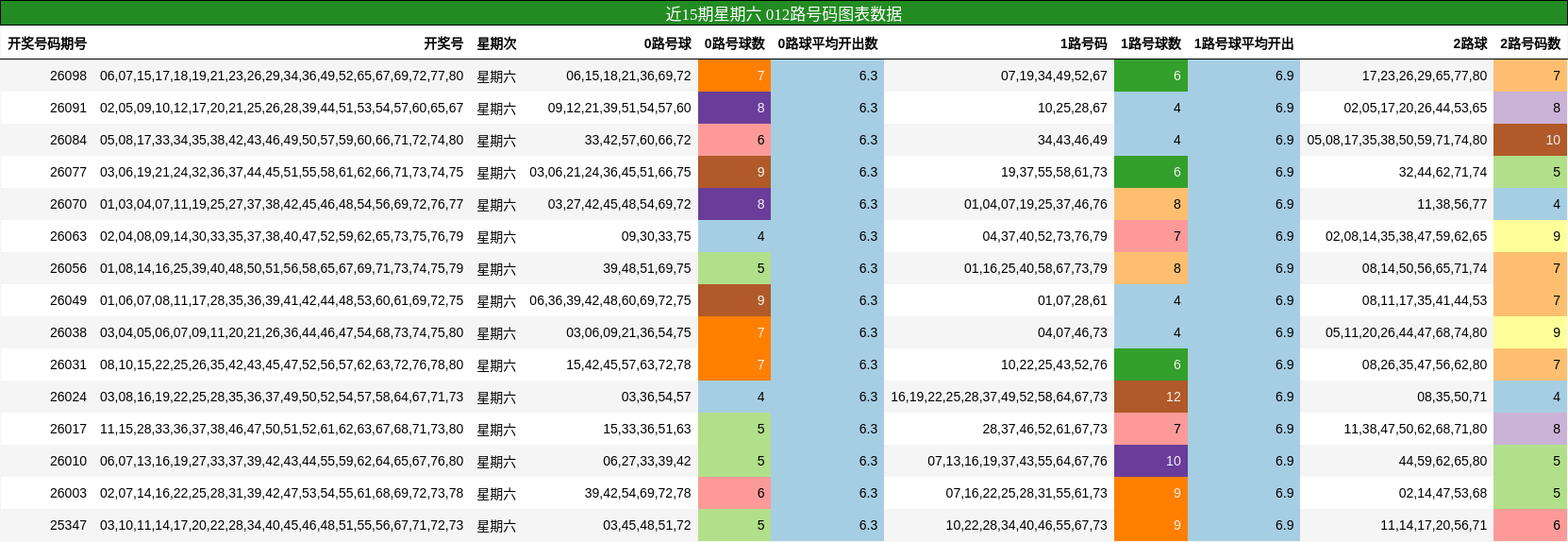Click the 2路号码数 column header
Viewport: 1568px width, 542px height.
click(x=1530, y=43)
